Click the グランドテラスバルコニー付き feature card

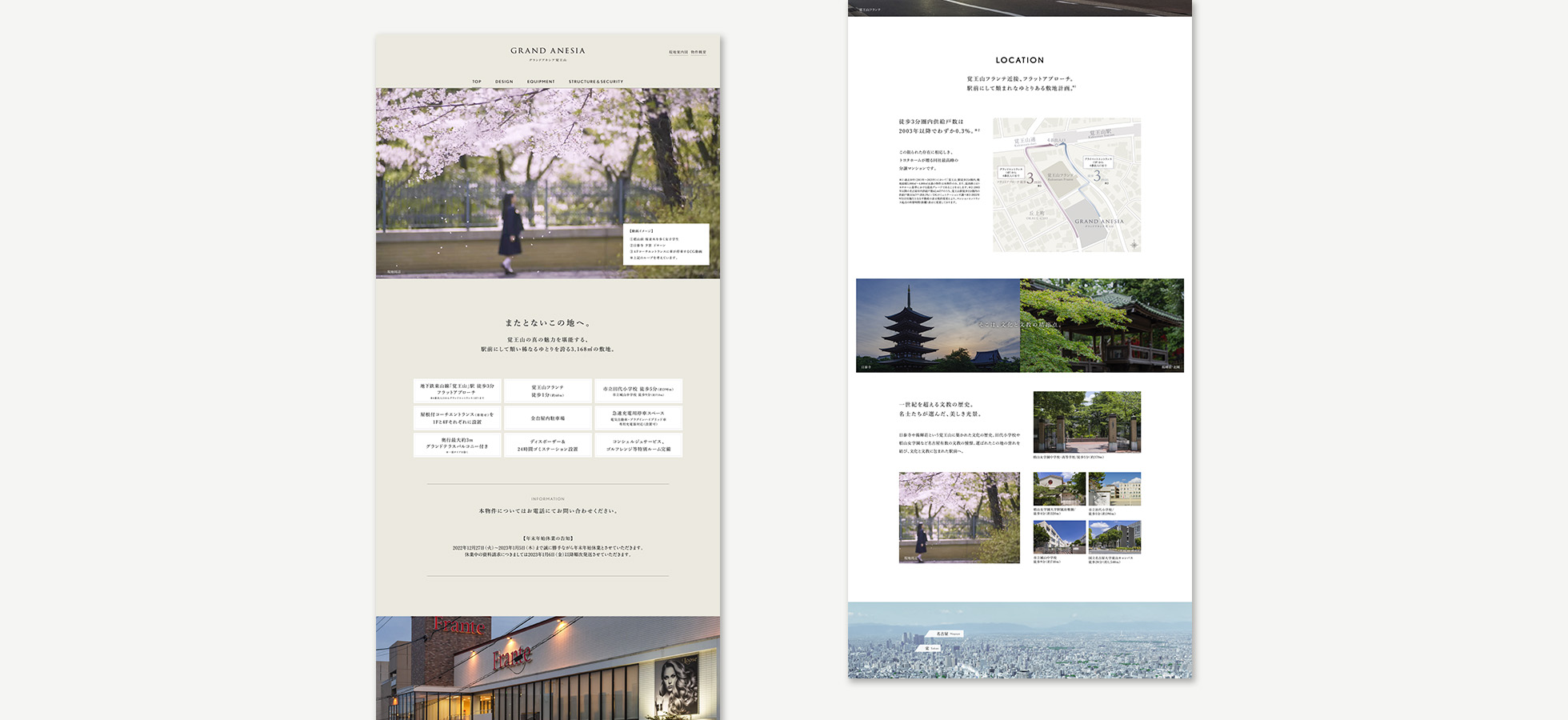[x=458, y=445]
